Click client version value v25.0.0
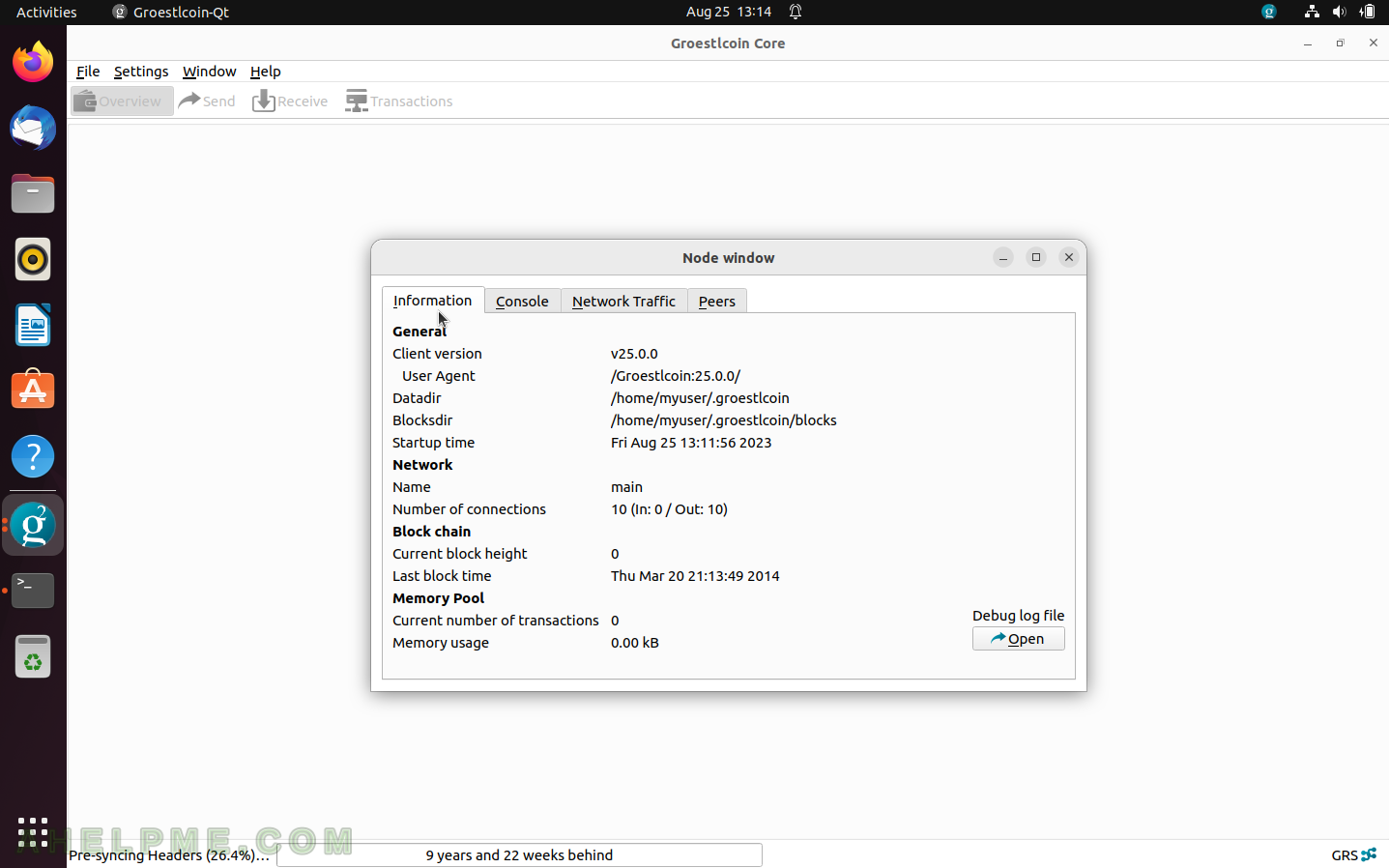This screenshot has width=1389, height=868. (634, 354)
